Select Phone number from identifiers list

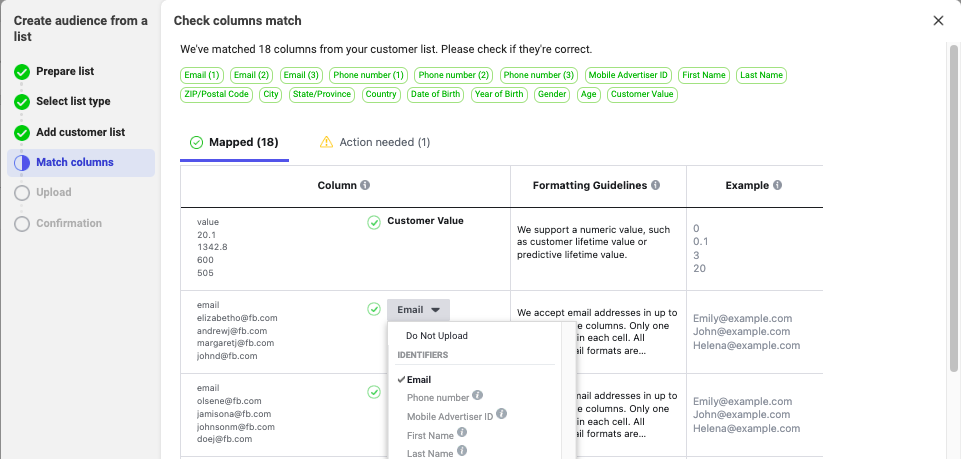pyautogui.click(x=437, y=398)
